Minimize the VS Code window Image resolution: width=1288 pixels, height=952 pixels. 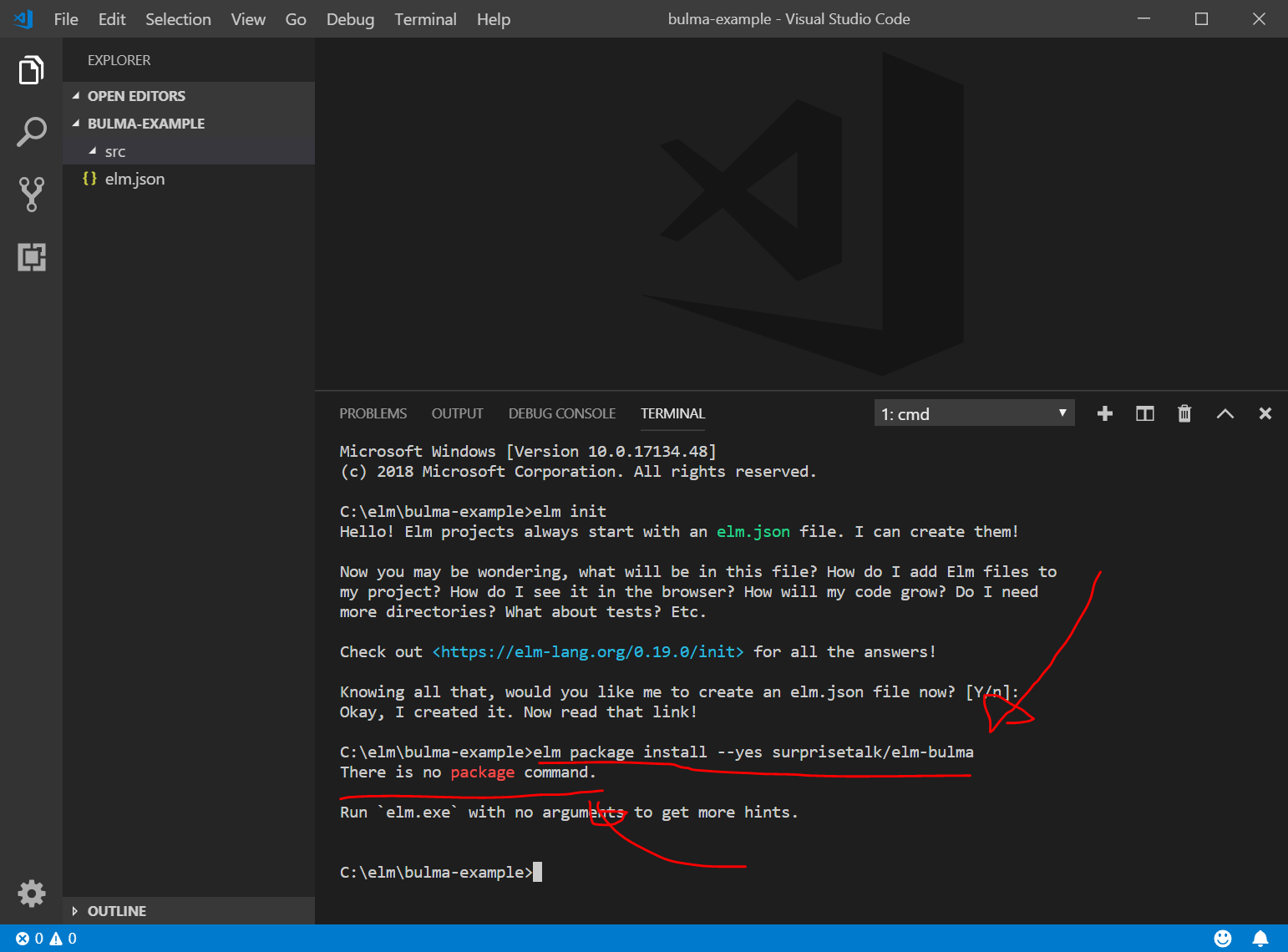[x=1143, y=18]
